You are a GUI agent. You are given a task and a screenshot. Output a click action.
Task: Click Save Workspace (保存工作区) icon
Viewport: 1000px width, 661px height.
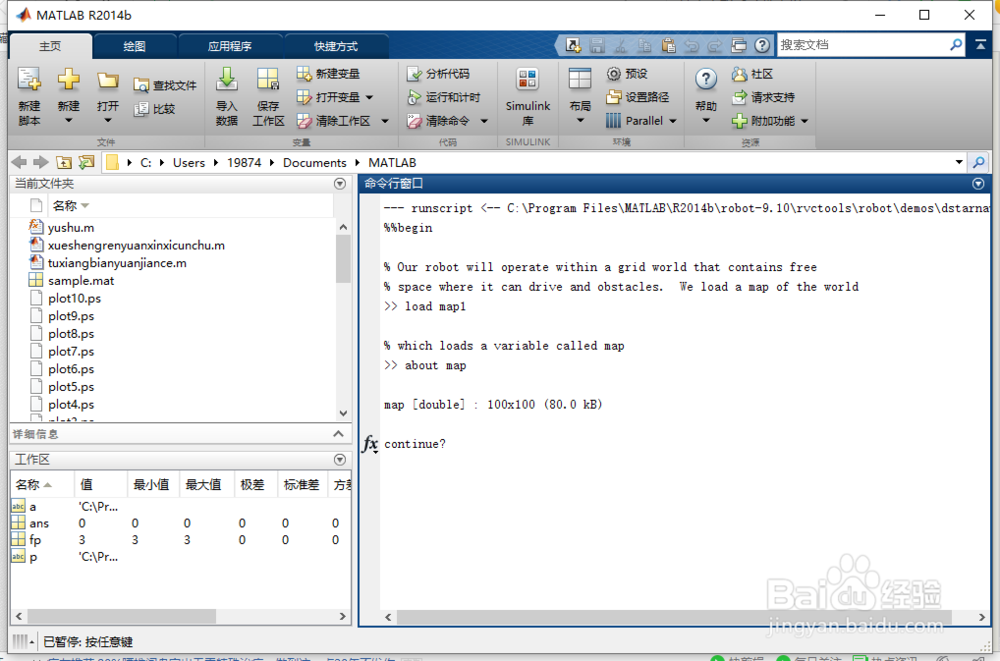click(268, 80)
